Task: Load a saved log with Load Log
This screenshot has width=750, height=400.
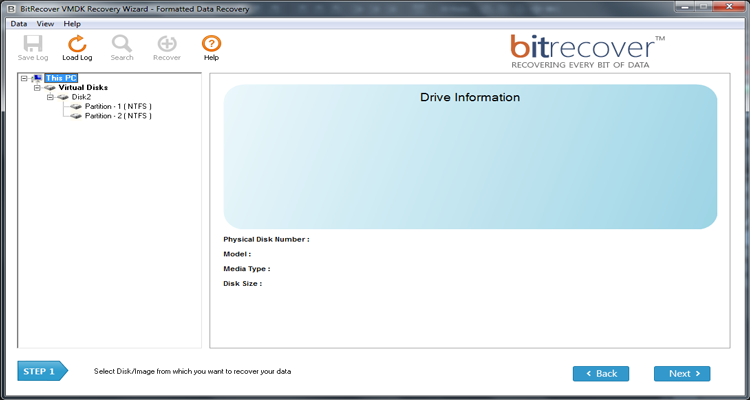Action: (77, 48)
